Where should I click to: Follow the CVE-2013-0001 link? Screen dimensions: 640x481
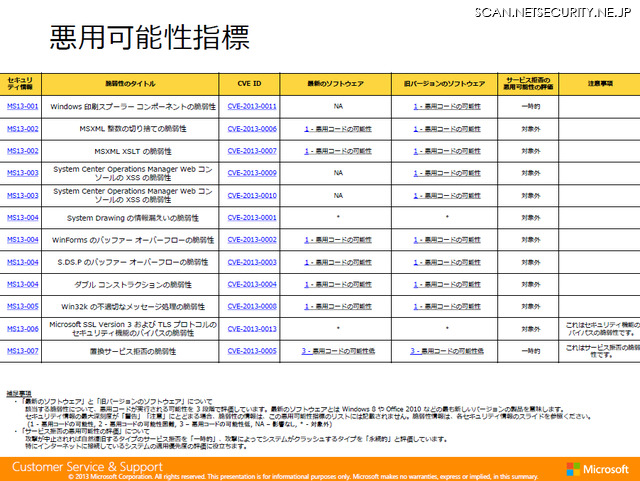(252, 218)
